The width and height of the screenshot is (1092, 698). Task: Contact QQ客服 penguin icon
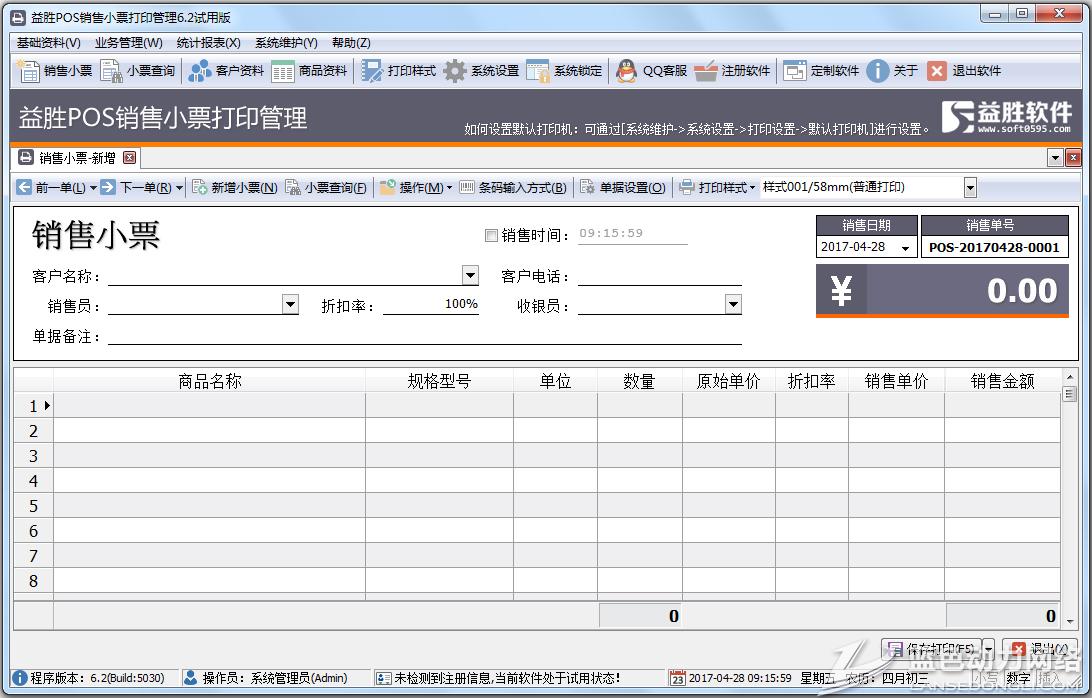tap(626, 71)
